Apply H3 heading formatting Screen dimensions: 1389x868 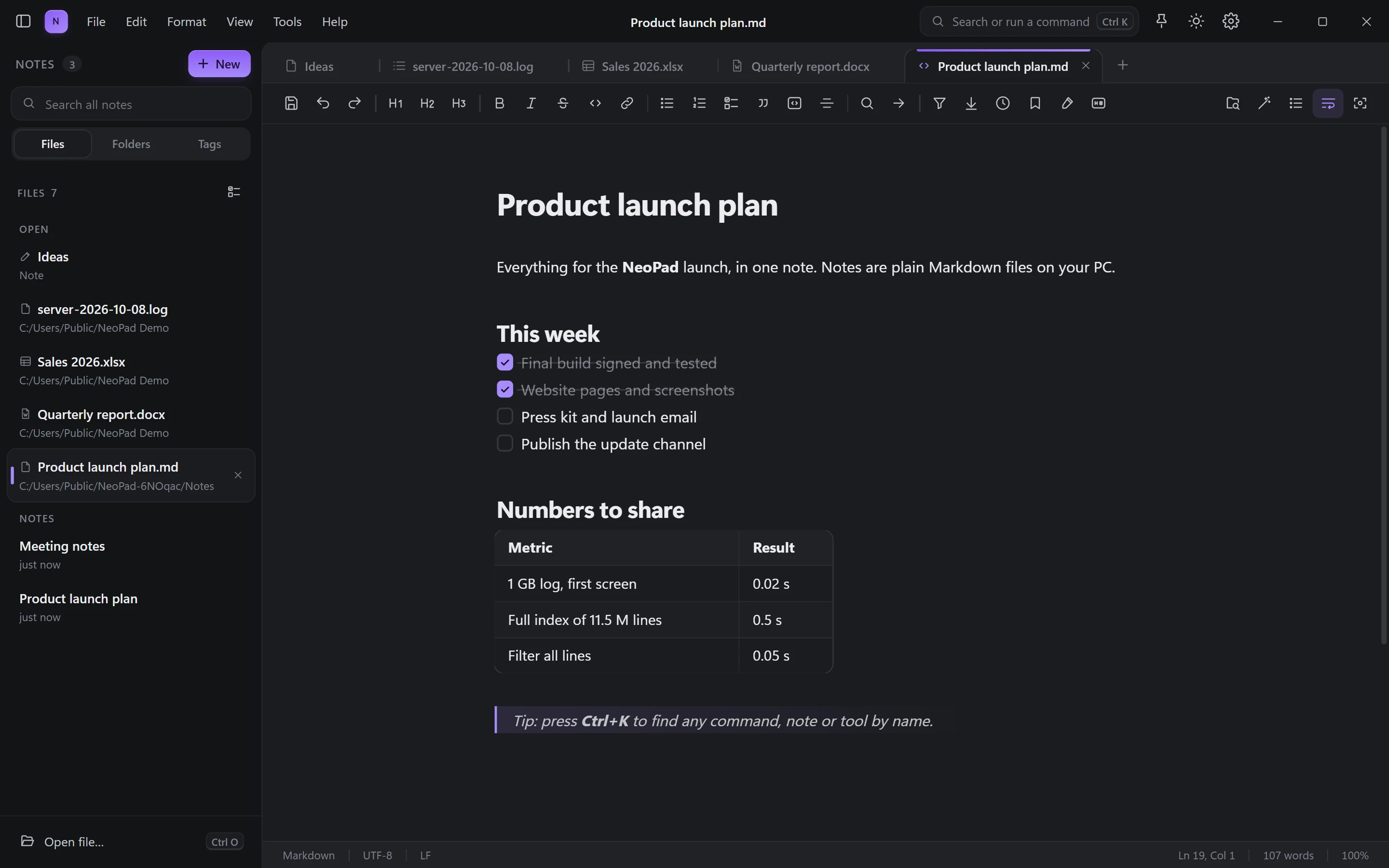(459, 103)
